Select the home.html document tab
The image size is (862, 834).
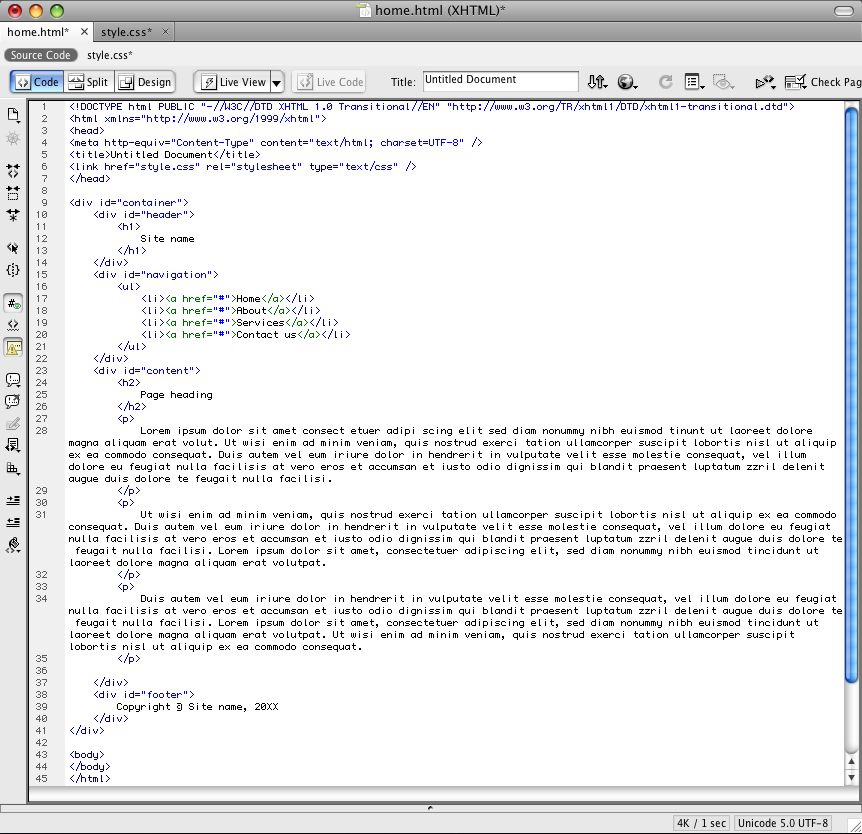click(x=38, y=32)
